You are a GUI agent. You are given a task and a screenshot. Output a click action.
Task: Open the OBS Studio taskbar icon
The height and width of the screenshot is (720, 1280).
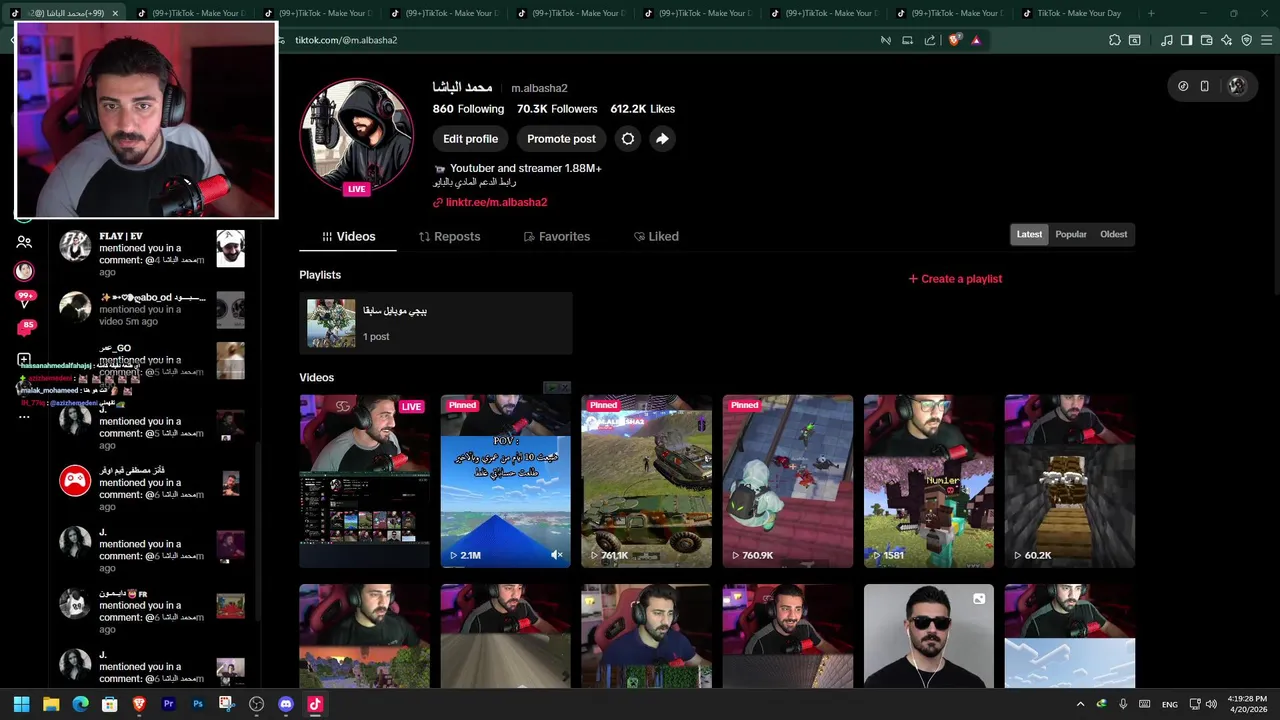pos(256,704)
